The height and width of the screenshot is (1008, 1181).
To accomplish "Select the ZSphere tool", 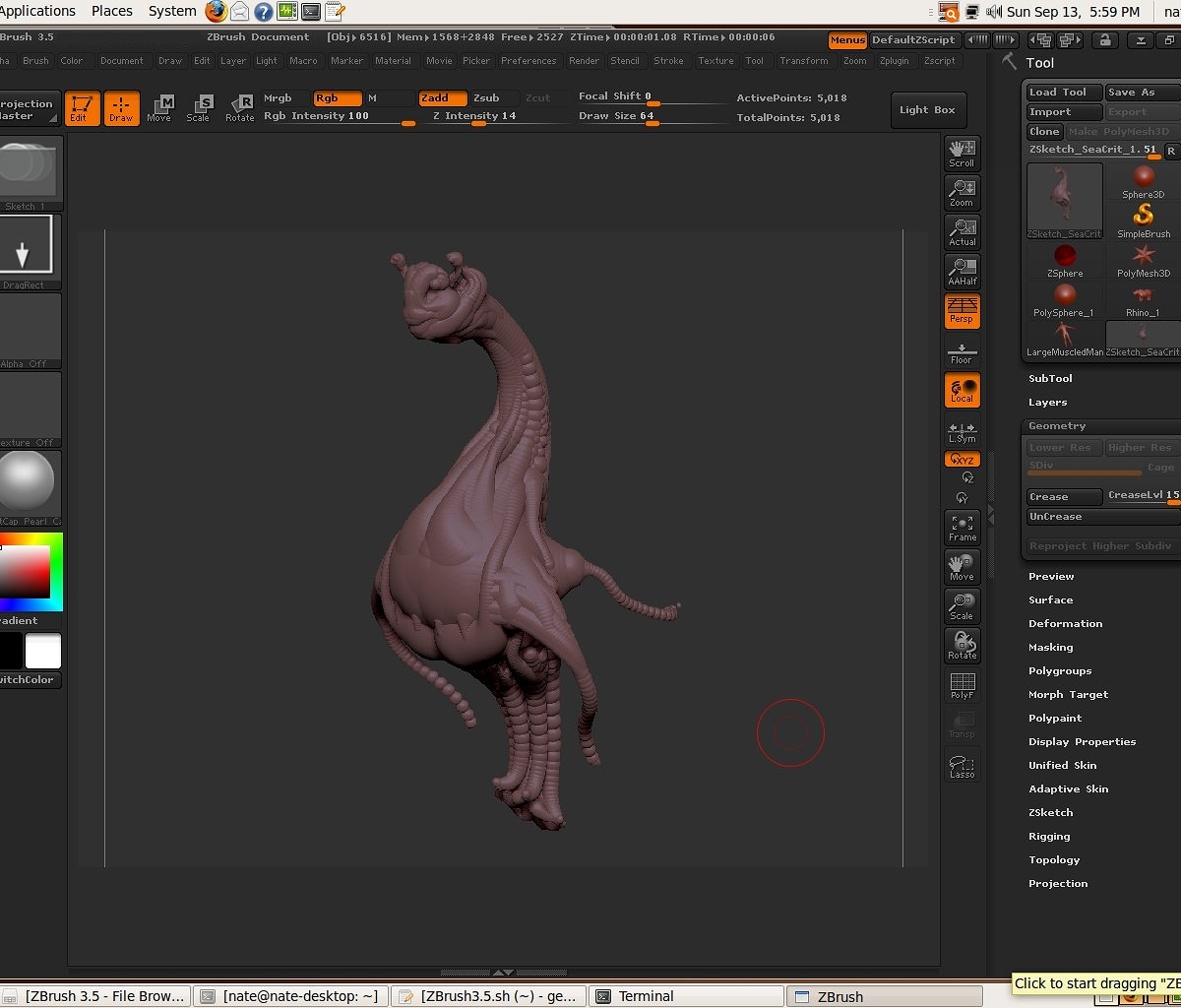I will 1065,261.
